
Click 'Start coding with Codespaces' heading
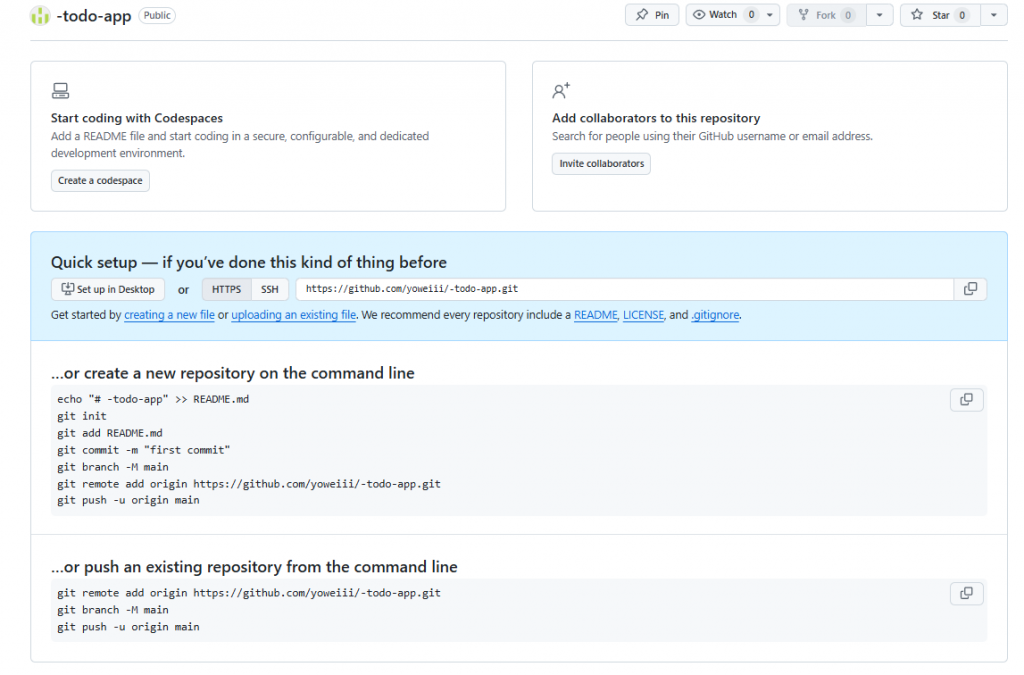click(136, 118)
